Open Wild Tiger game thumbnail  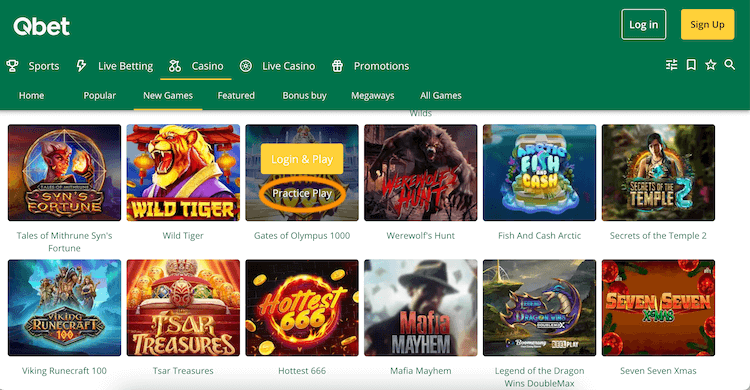click(x=183, y=173)
